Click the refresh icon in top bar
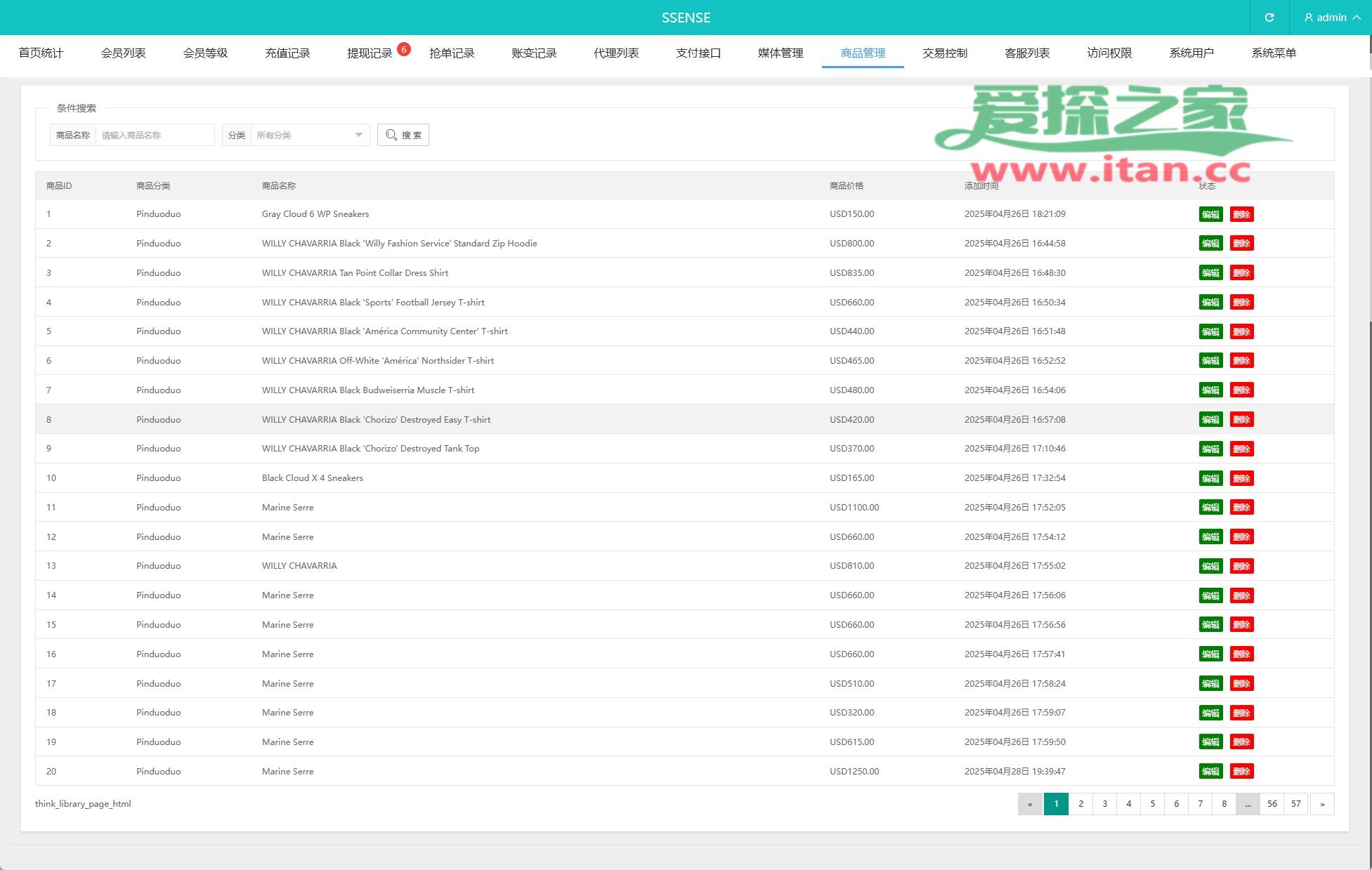Screen dimensions: 1372x870 pos(1269,18)
